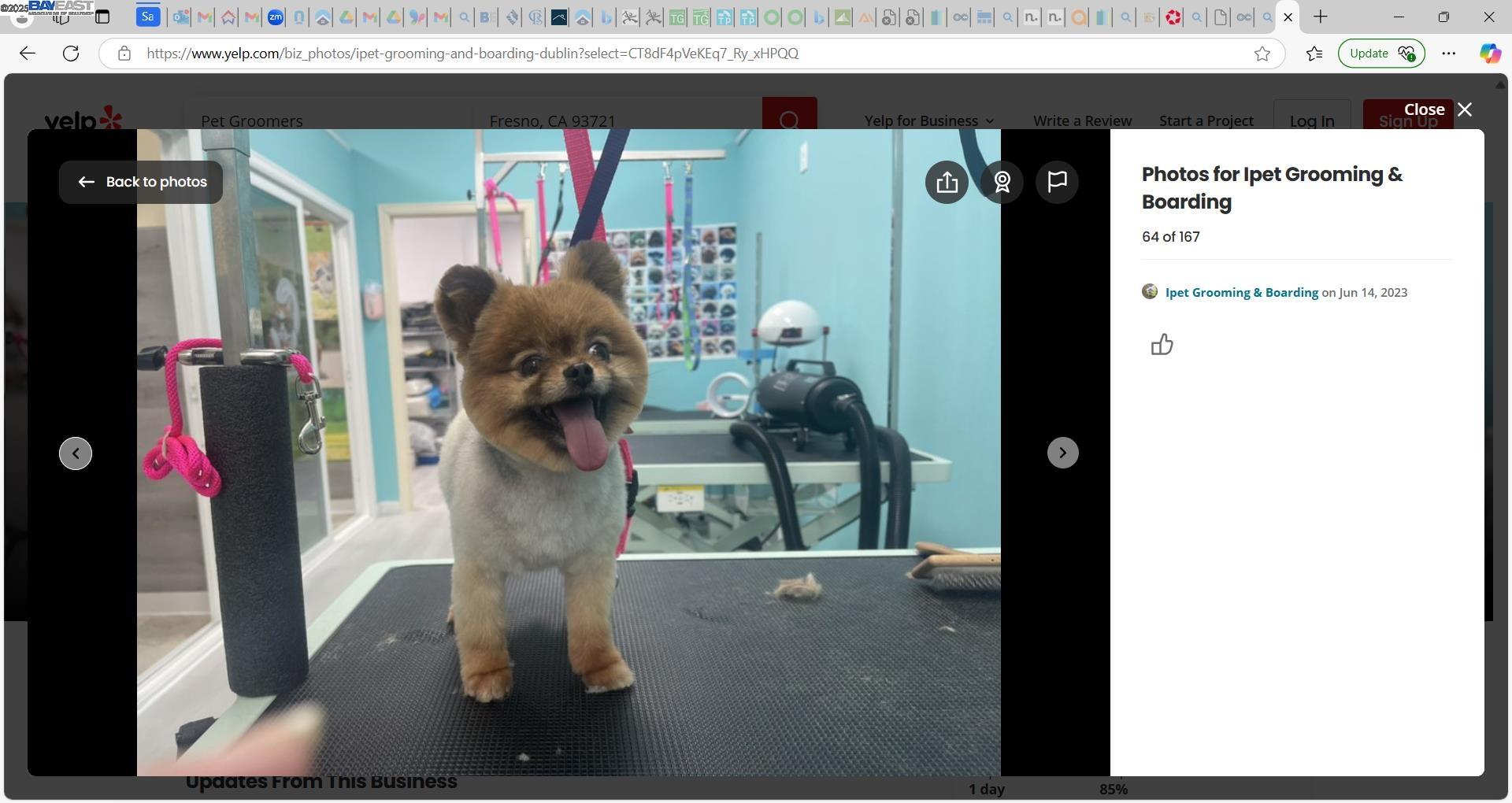This screenshot has width=1512, height=803.
Task: Switch to the orange Q icon tab
Action: [1078, 17]
